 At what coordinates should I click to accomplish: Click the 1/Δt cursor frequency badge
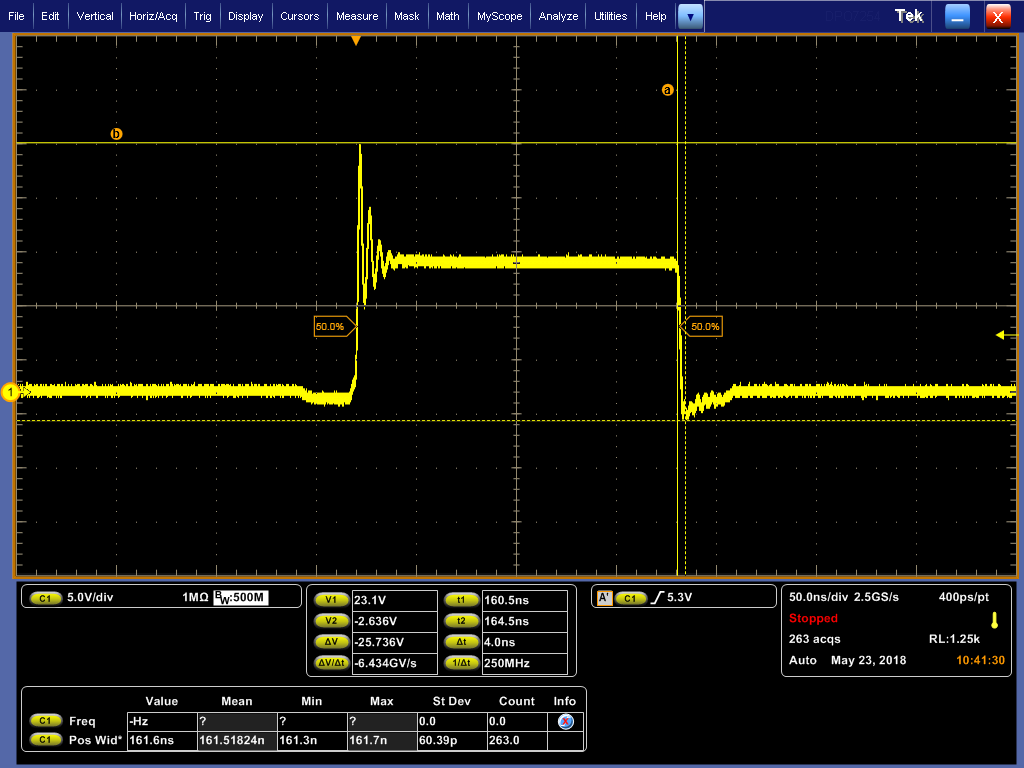(x=461, y=663)
